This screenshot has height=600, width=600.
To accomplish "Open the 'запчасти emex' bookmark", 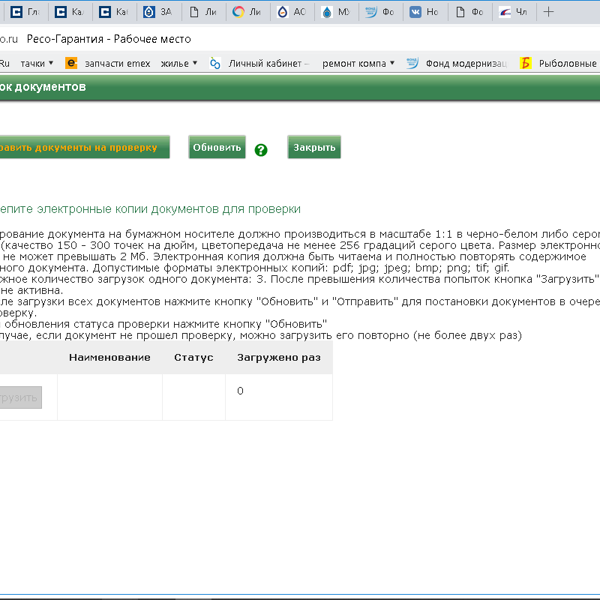I will (x=117, y=64).
